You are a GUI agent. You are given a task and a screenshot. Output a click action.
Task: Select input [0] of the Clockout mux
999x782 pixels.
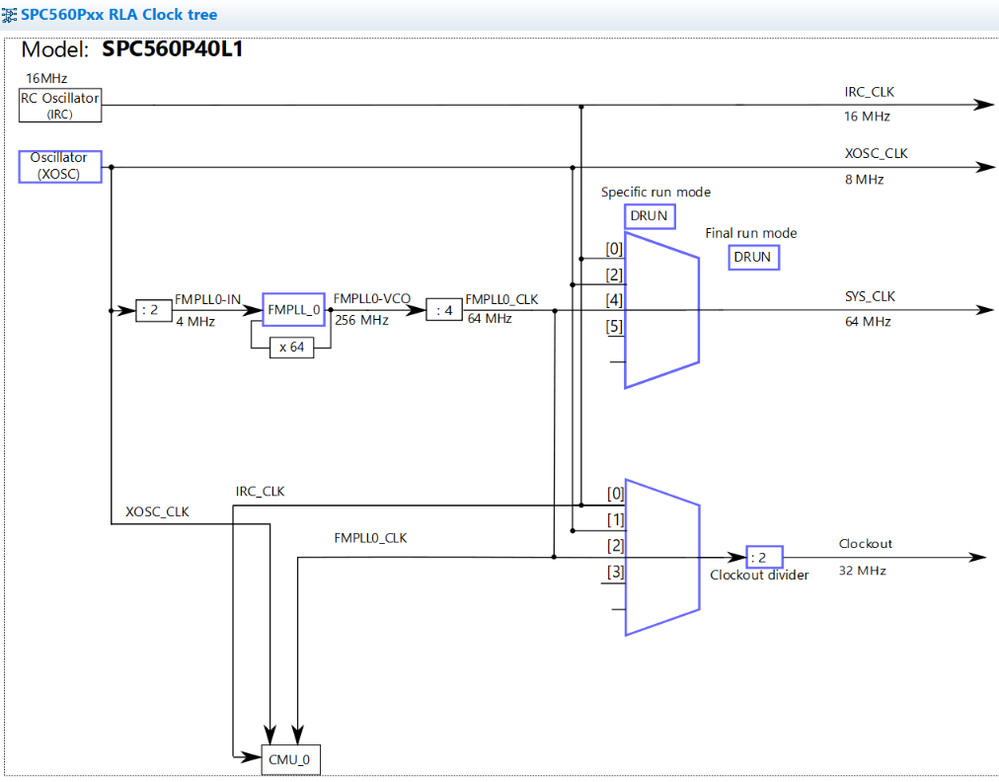(x=615, y=493)
